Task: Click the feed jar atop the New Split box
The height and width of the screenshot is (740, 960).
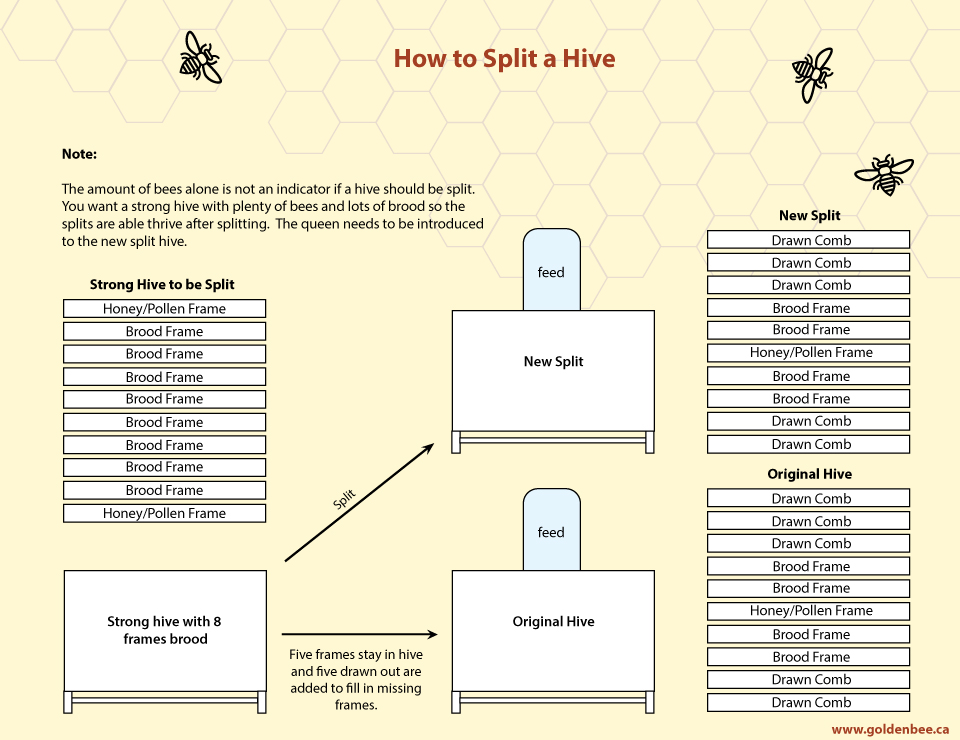Action: (551, 270)
